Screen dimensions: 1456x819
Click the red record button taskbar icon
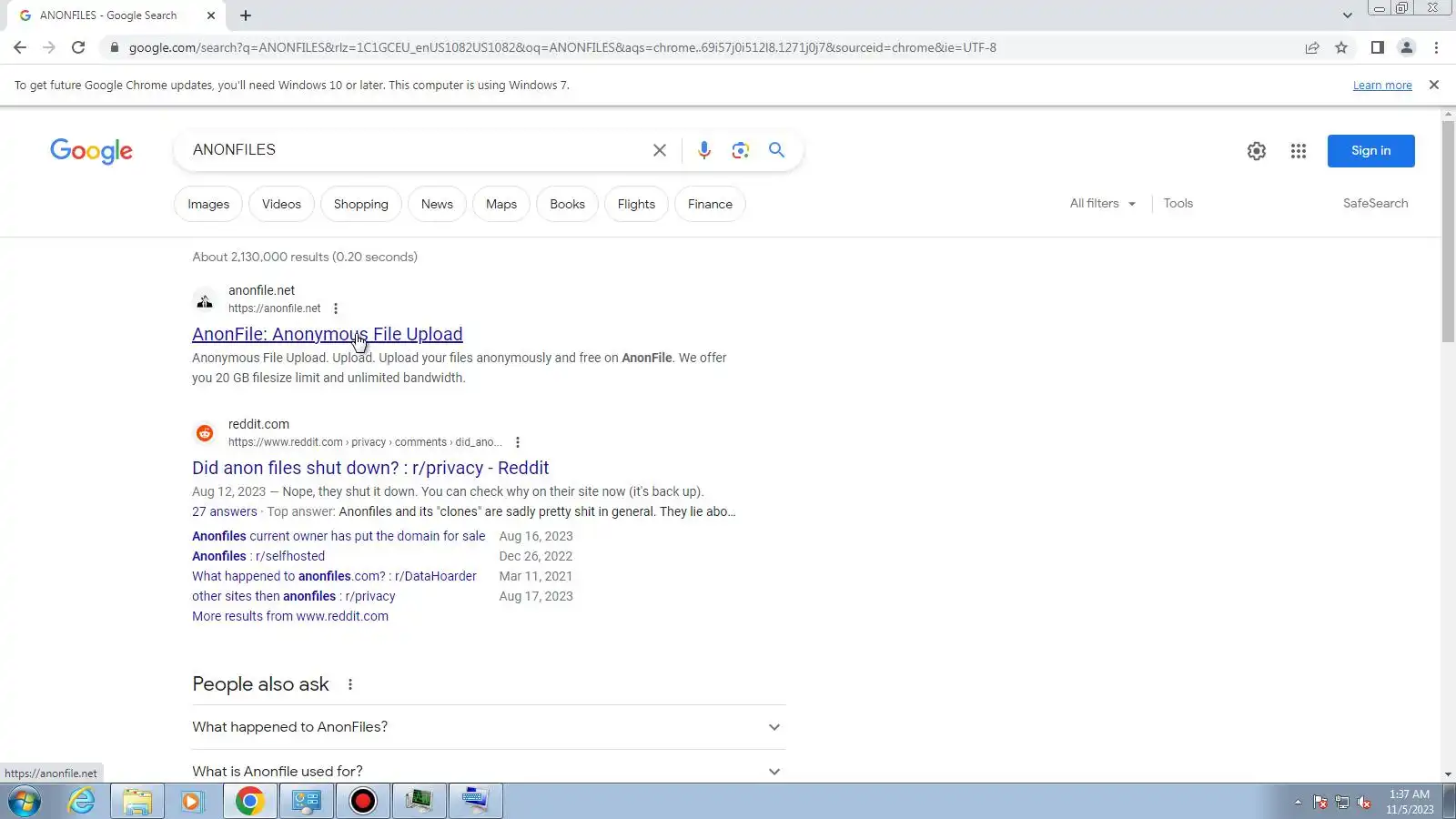tap(363, 802)
